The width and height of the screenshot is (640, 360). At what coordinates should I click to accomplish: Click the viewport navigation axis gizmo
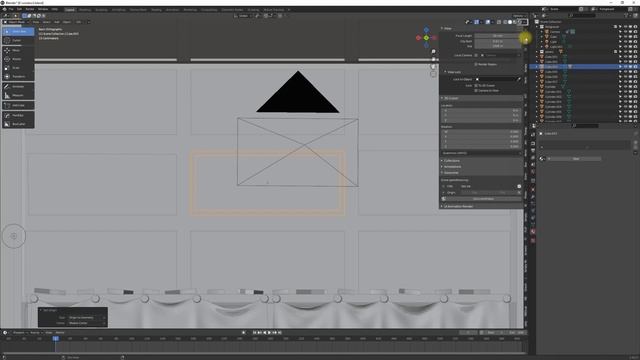(426, 38)
